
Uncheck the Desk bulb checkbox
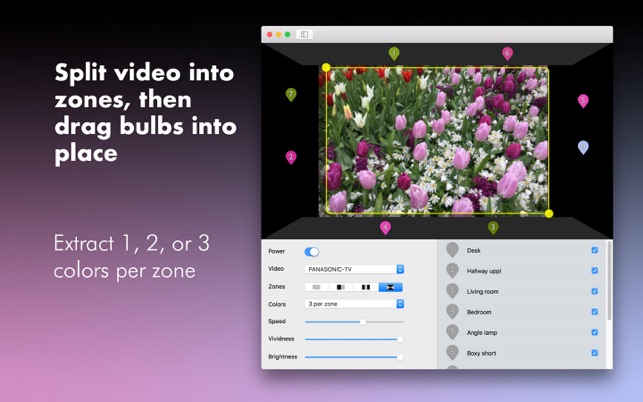coord(595,250)
